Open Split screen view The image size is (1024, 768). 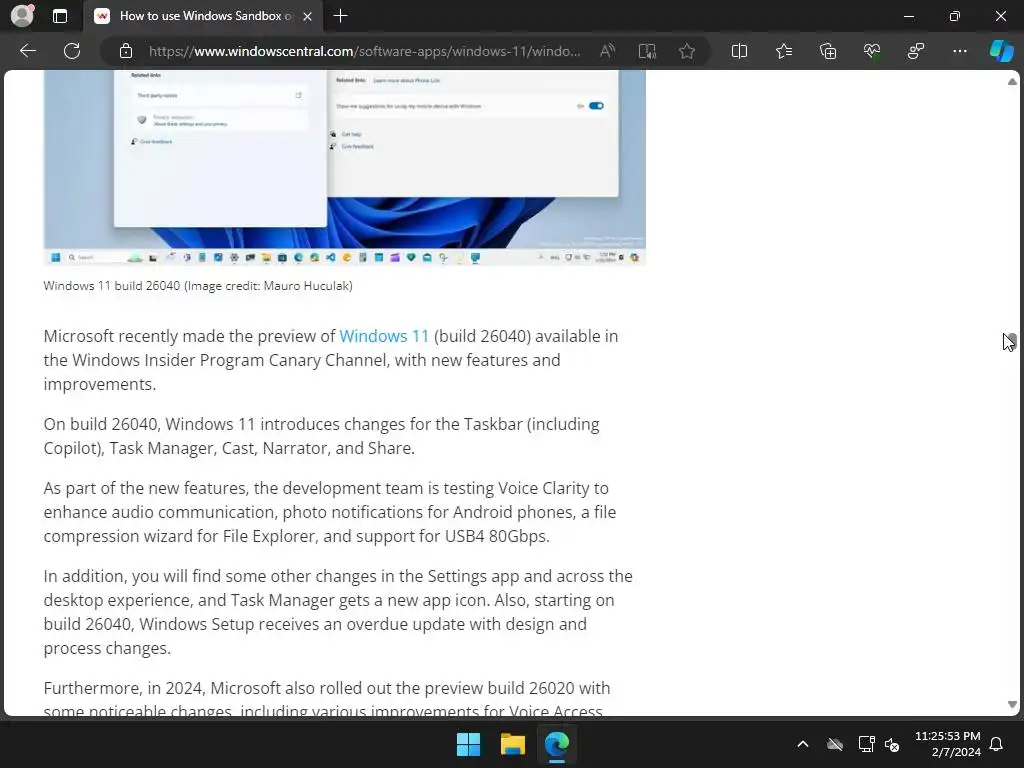pos(739,51)
